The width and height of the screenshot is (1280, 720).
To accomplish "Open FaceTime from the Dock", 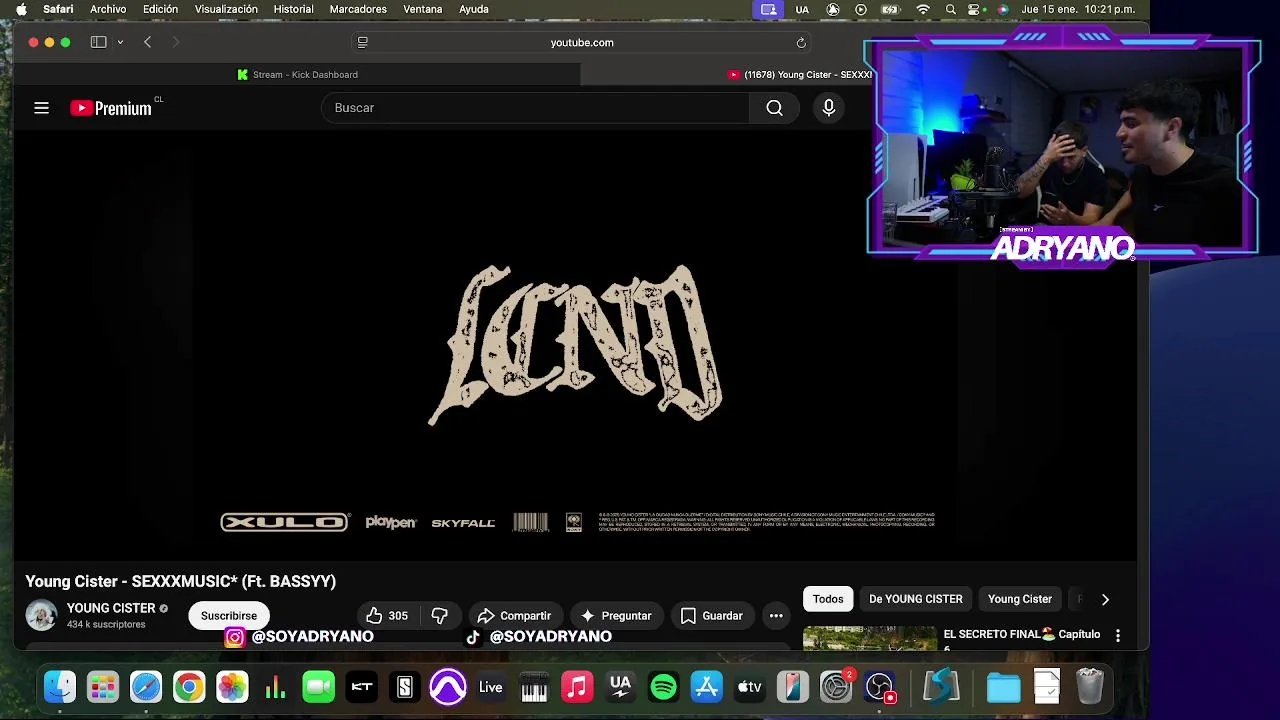I will 318,687.
